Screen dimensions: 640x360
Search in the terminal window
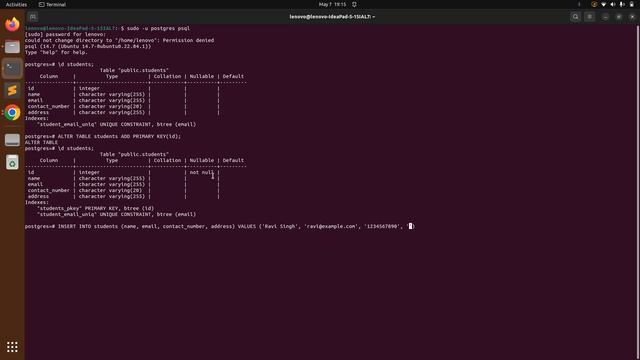point(576,17)
